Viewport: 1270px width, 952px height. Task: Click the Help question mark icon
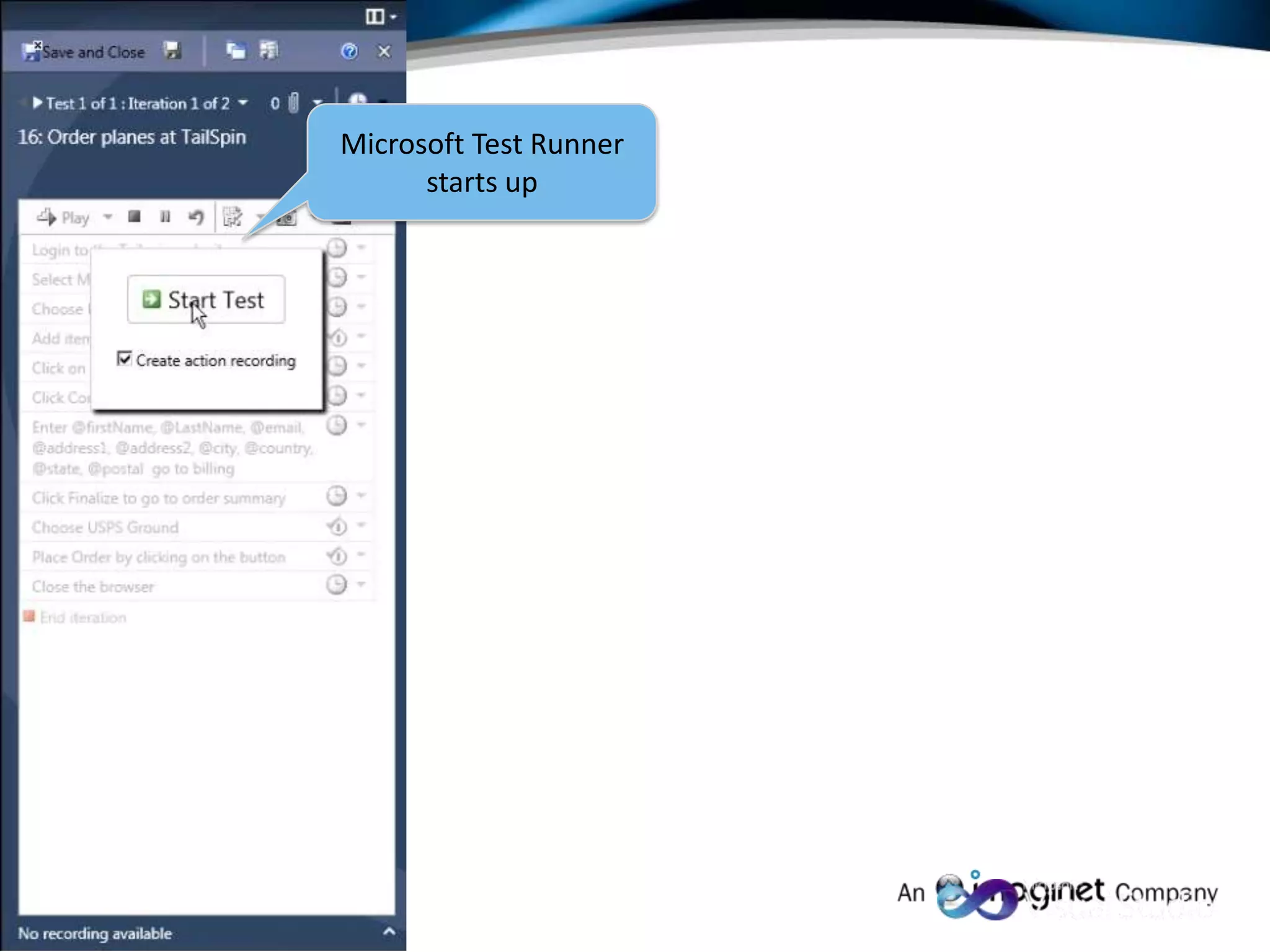[349, 51]
